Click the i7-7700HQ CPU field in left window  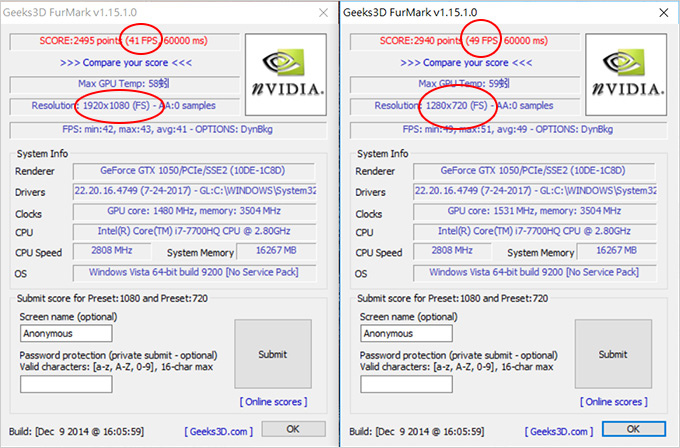tap(194, 232)
